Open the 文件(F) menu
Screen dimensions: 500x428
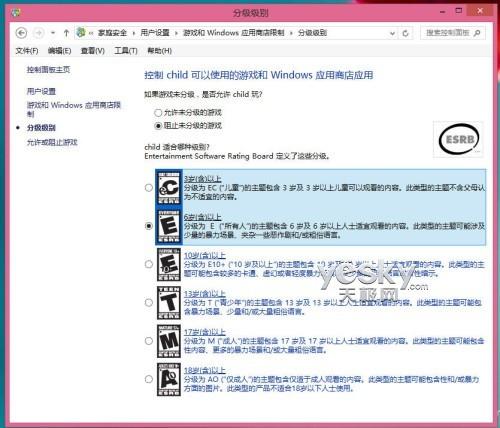(27, 51)
